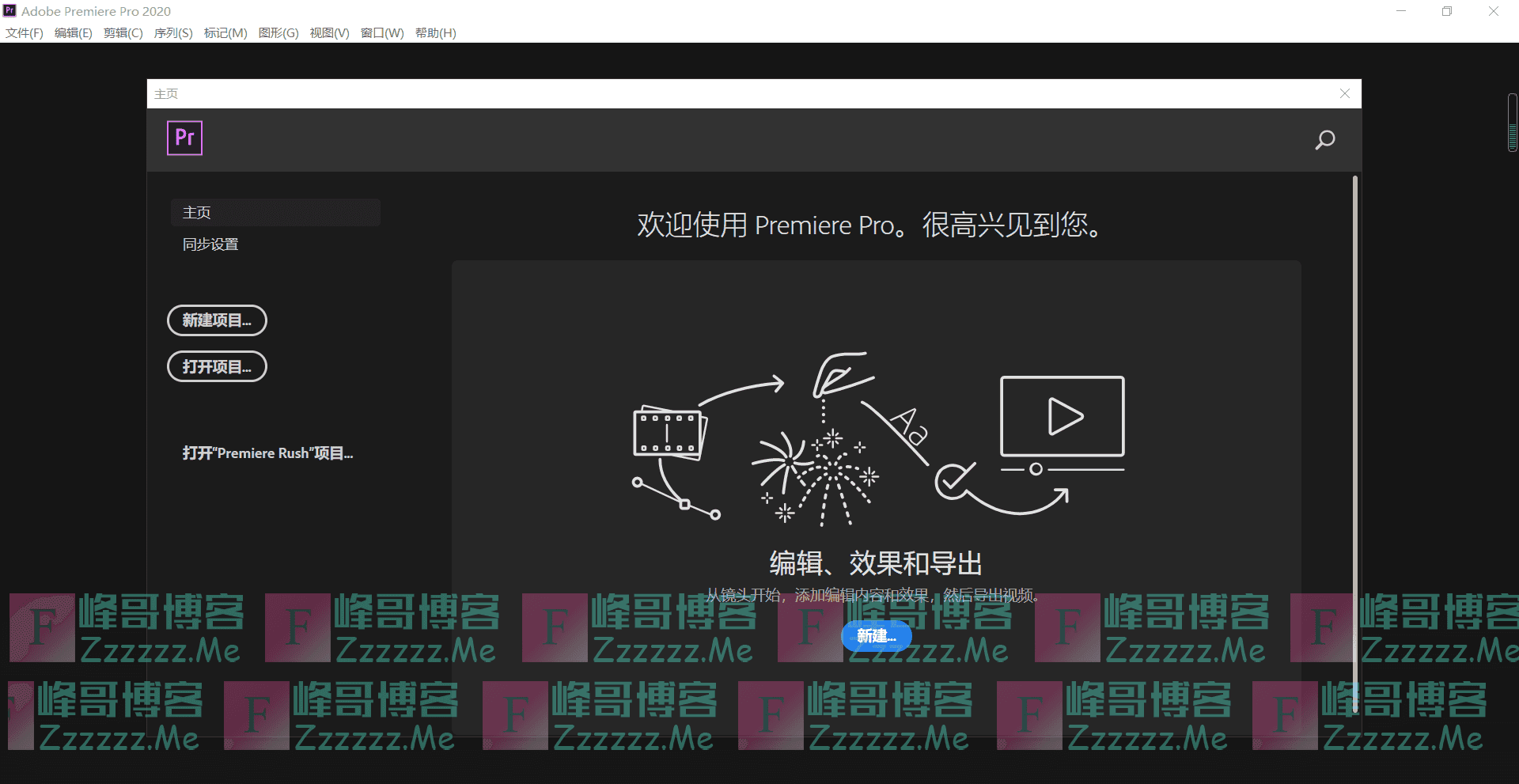Viewport: 1519px width, 784px height.
Task: Open the 窗口(W) menu
Action: (382, 33)
